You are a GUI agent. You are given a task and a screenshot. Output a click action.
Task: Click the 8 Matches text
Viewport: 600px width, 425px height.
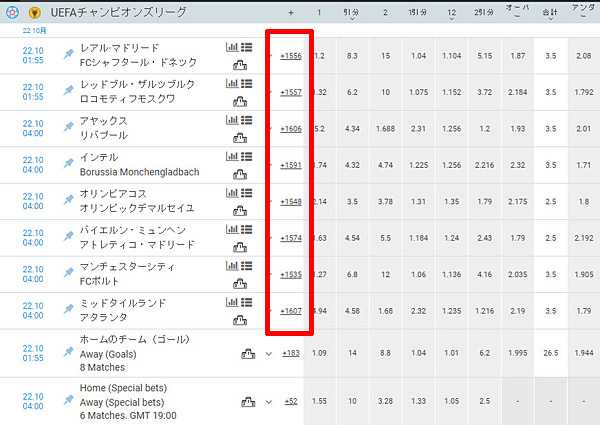point(103,368)
